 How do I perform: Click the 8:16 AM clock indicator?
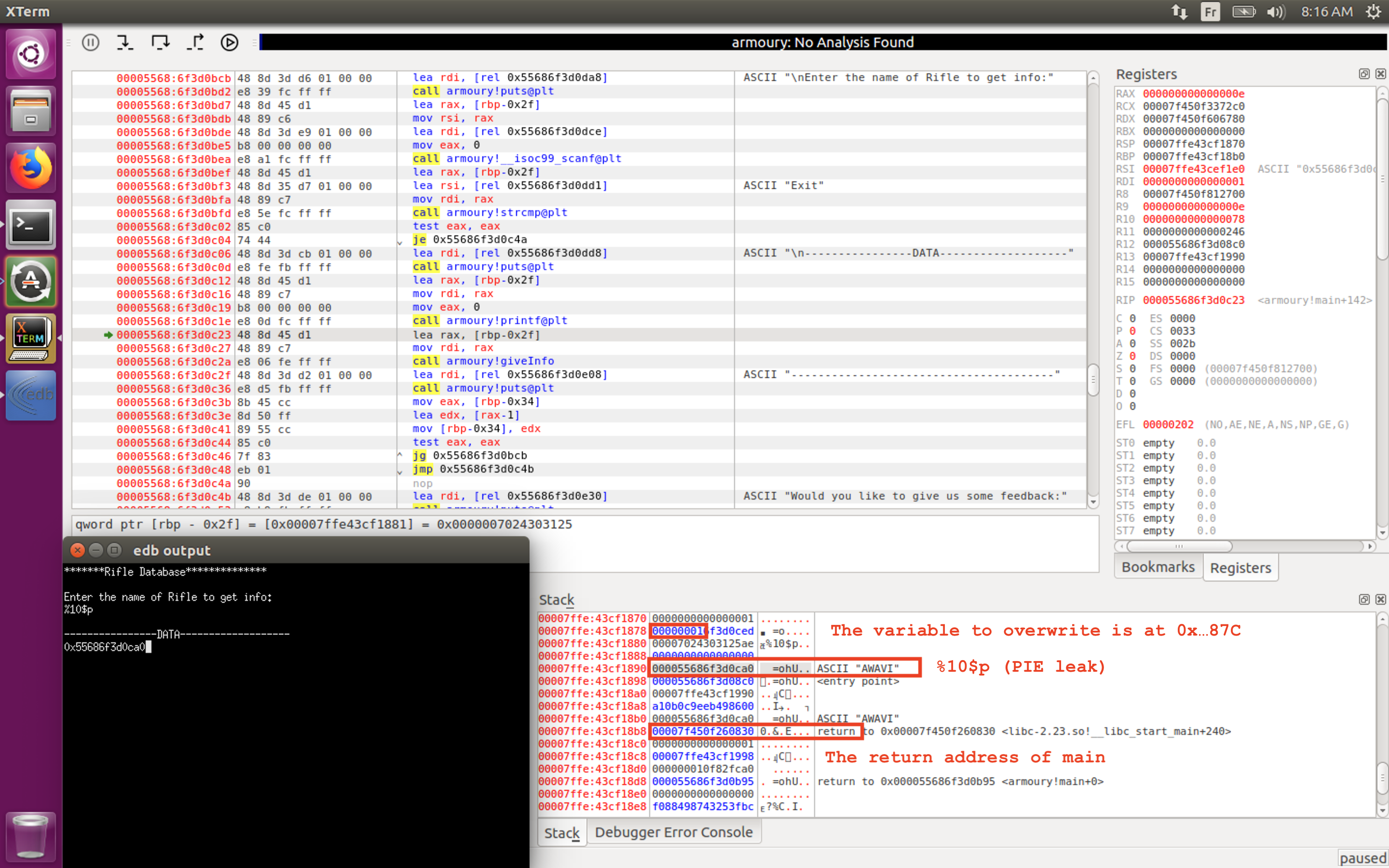pyautogui.click(x=1326, y=12)
